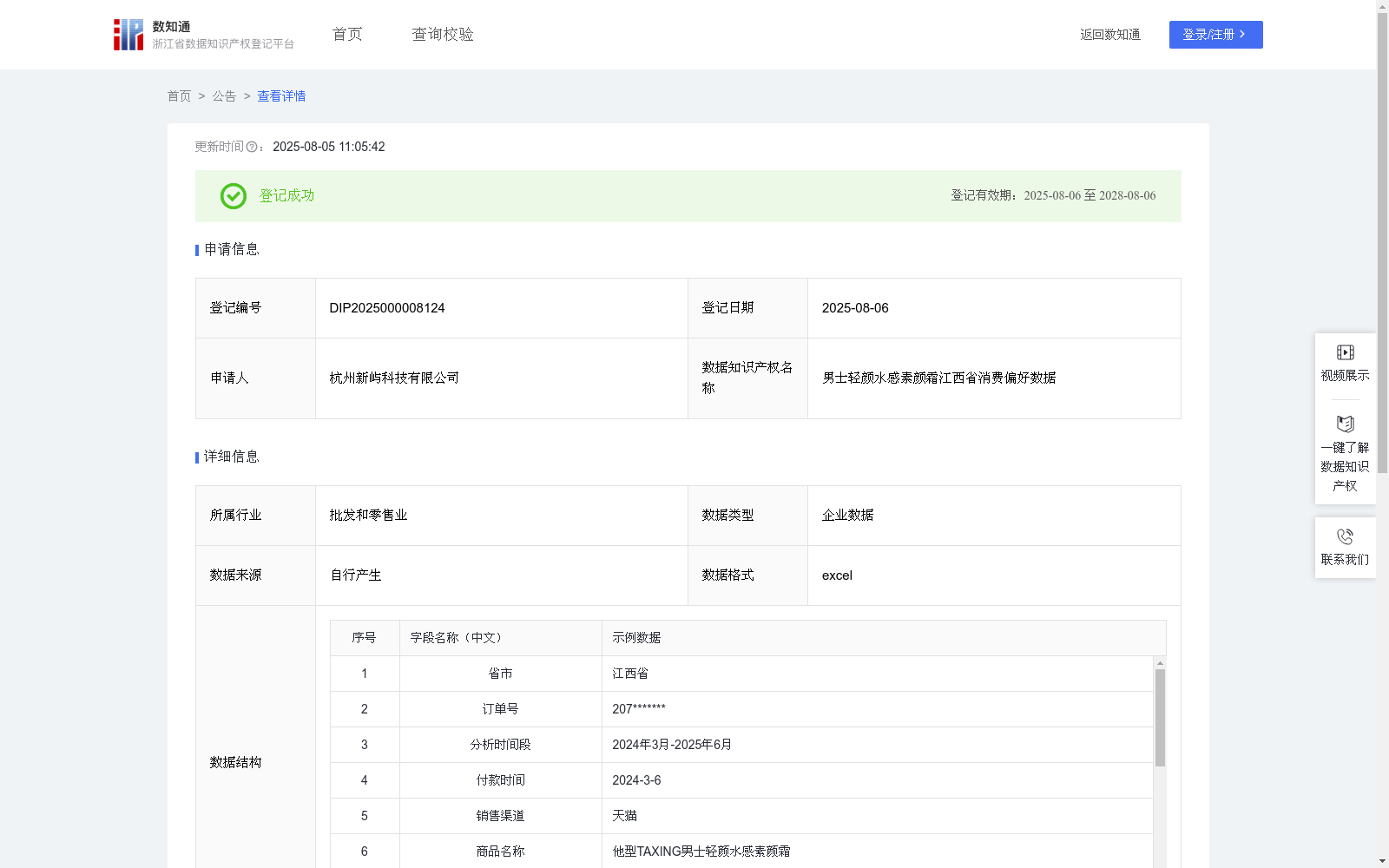The height and width of the screenshot is (868, 1389).
Task: Click the 序号 column header
Action: 364,638
